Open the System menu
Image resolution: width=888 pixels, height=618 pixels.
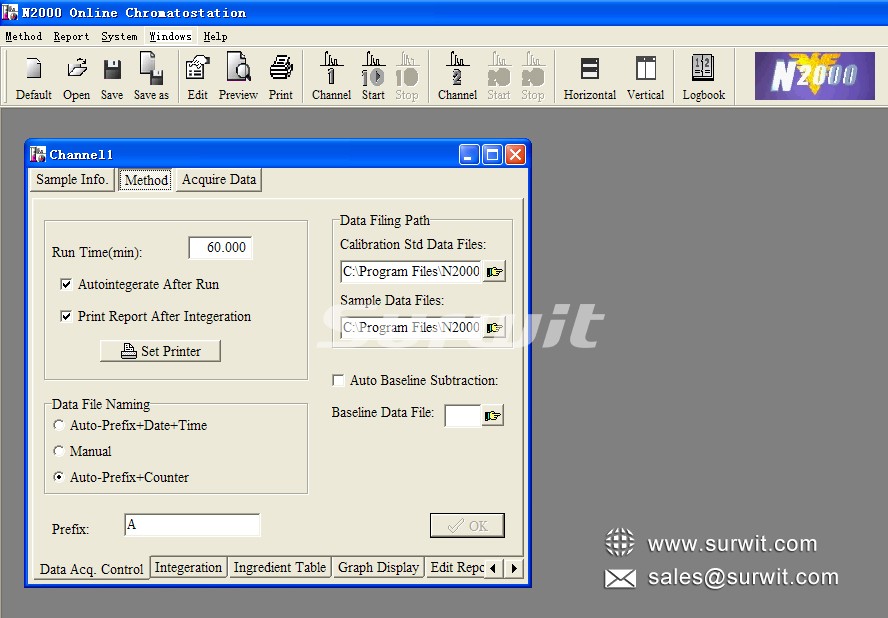click(x=119, y=36)
